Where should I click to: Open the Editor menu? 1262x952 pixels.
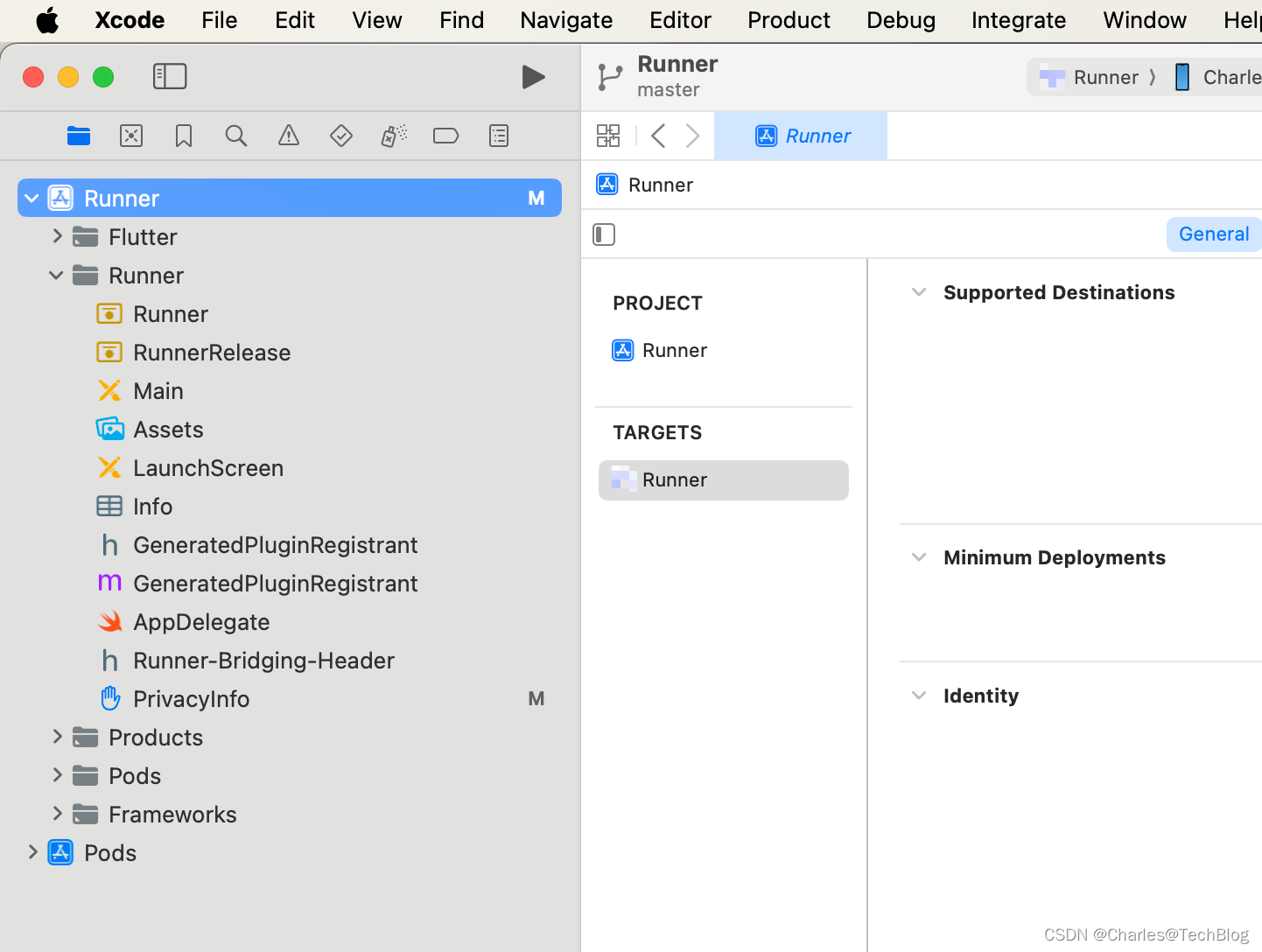tap(680, 19)
